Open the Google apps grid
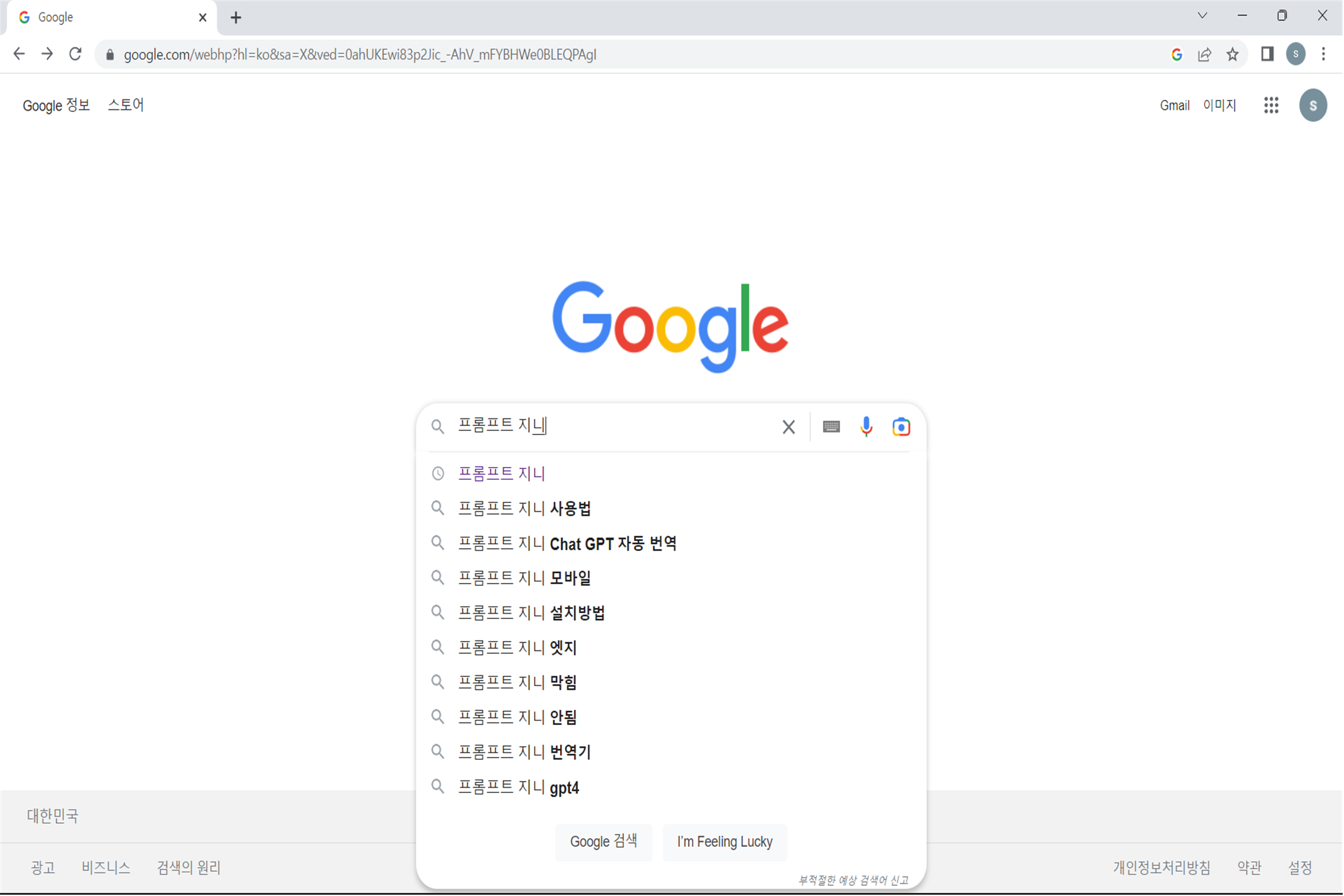1344x896 pixels. (x=1271, y=105)
